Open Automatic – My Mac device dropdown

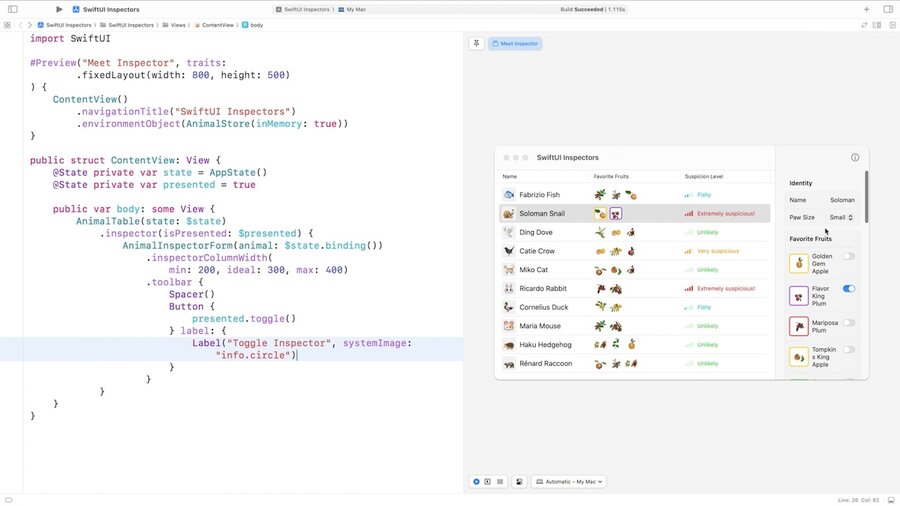[569, 482]
